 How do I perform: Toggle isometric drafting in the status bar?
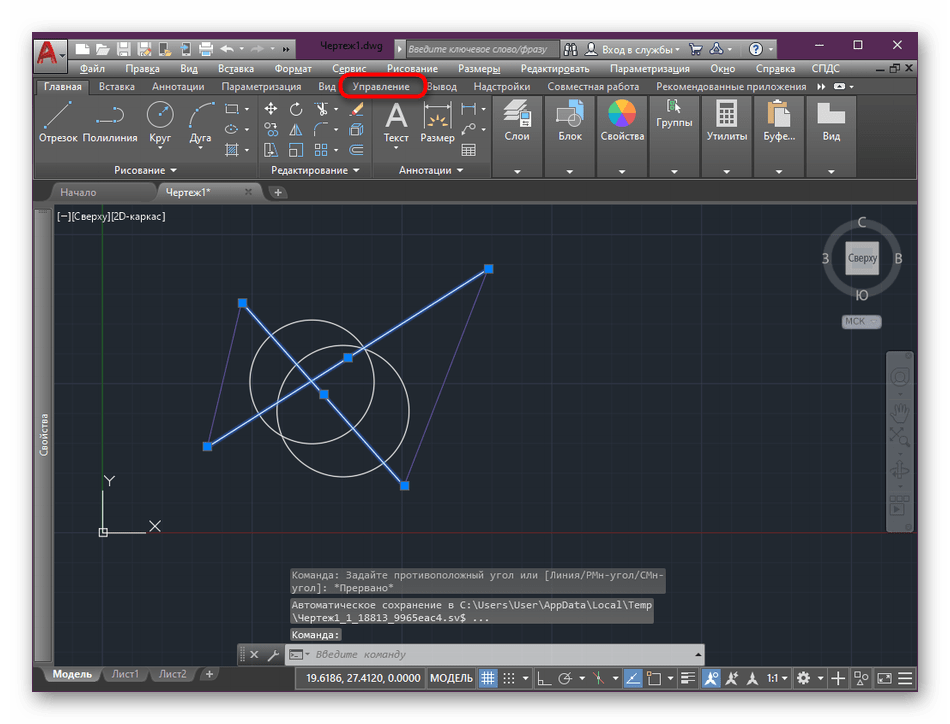coord(599,679)
